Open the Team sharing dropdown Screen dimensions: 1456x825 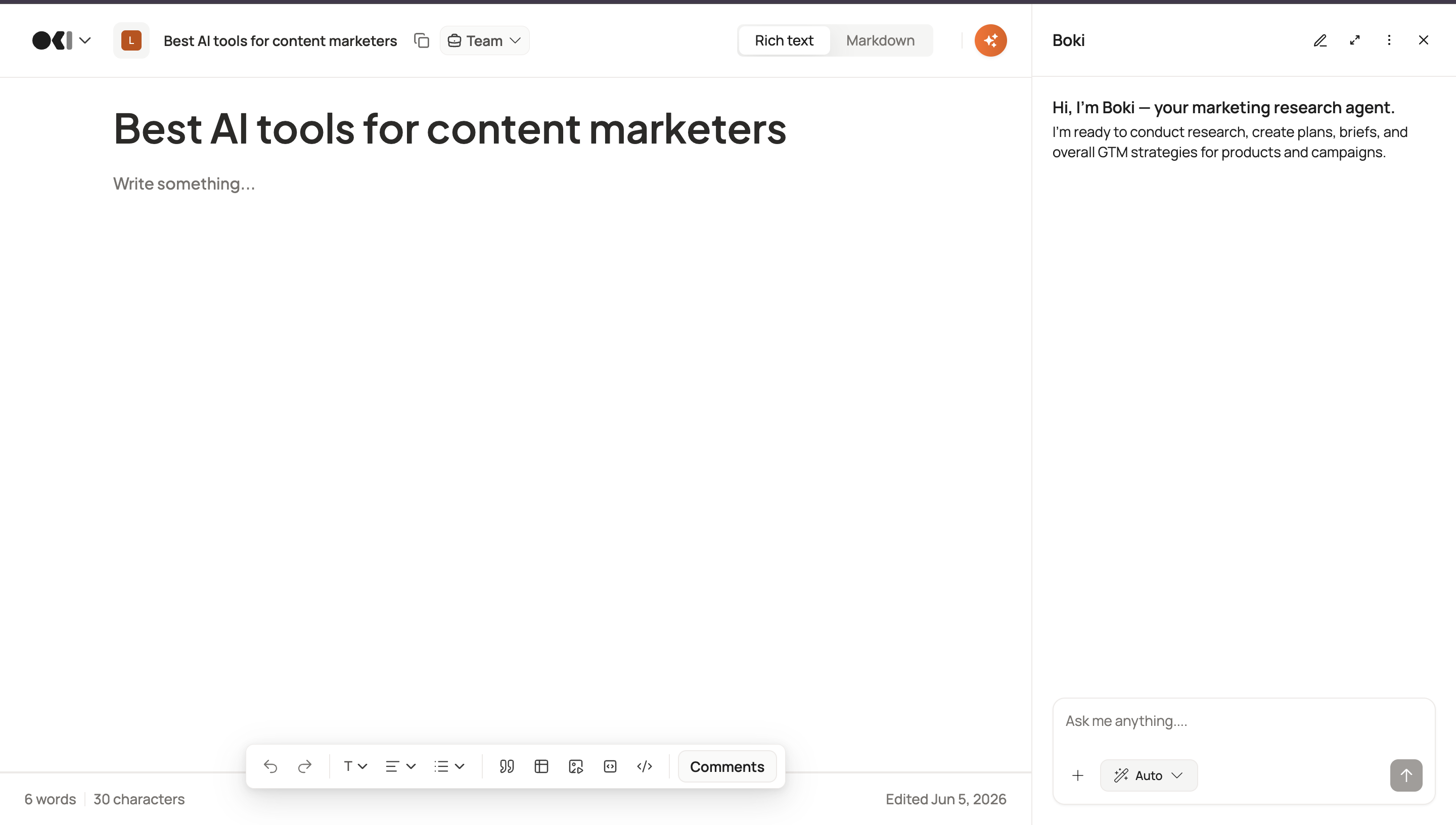point(484,40)
